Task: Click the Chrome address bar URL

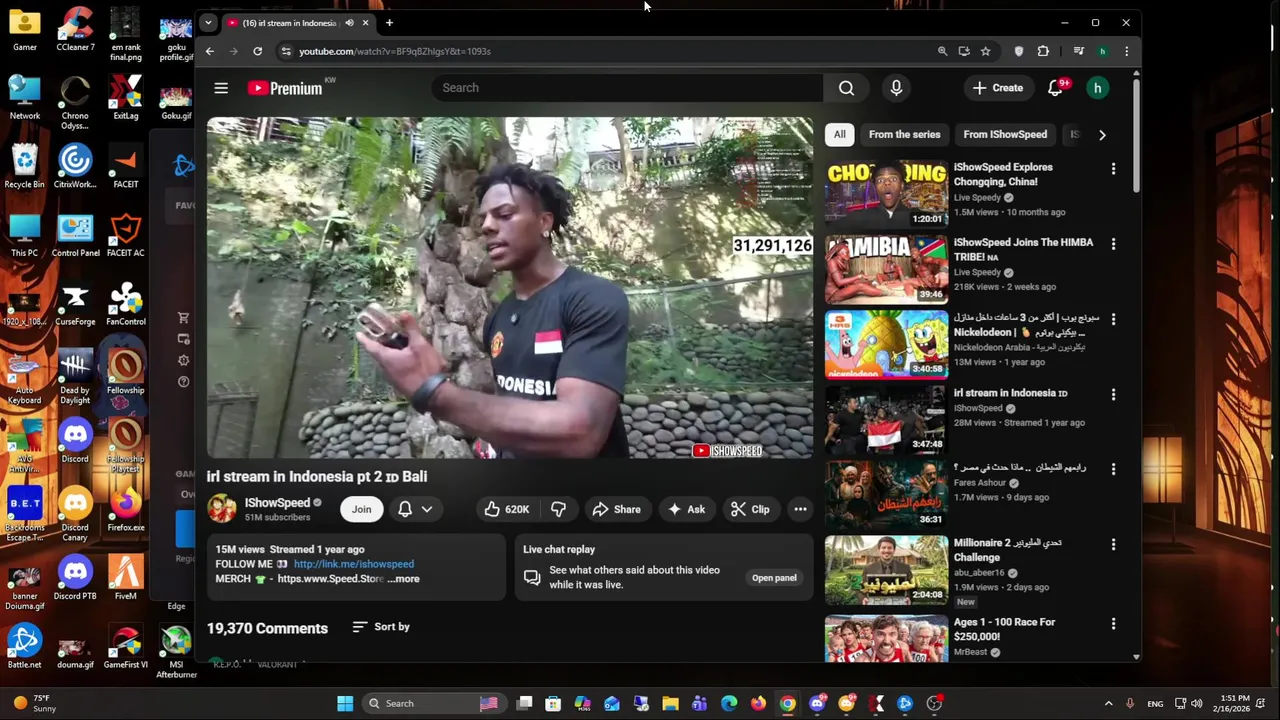Action: [x=394, y=51]
